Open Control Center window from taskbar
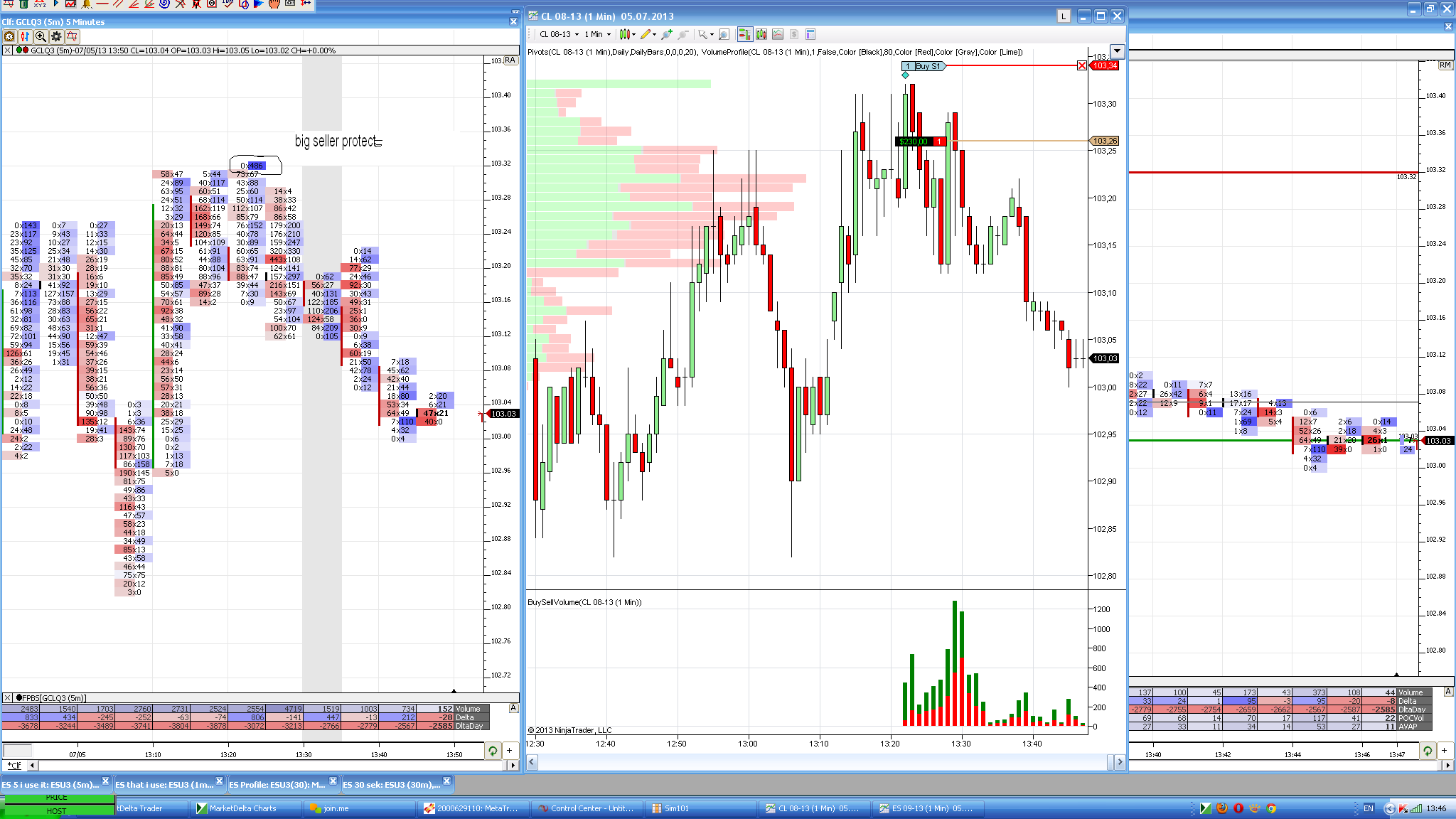The width and height of the screenshot is (1456, 819). (587, 808)
